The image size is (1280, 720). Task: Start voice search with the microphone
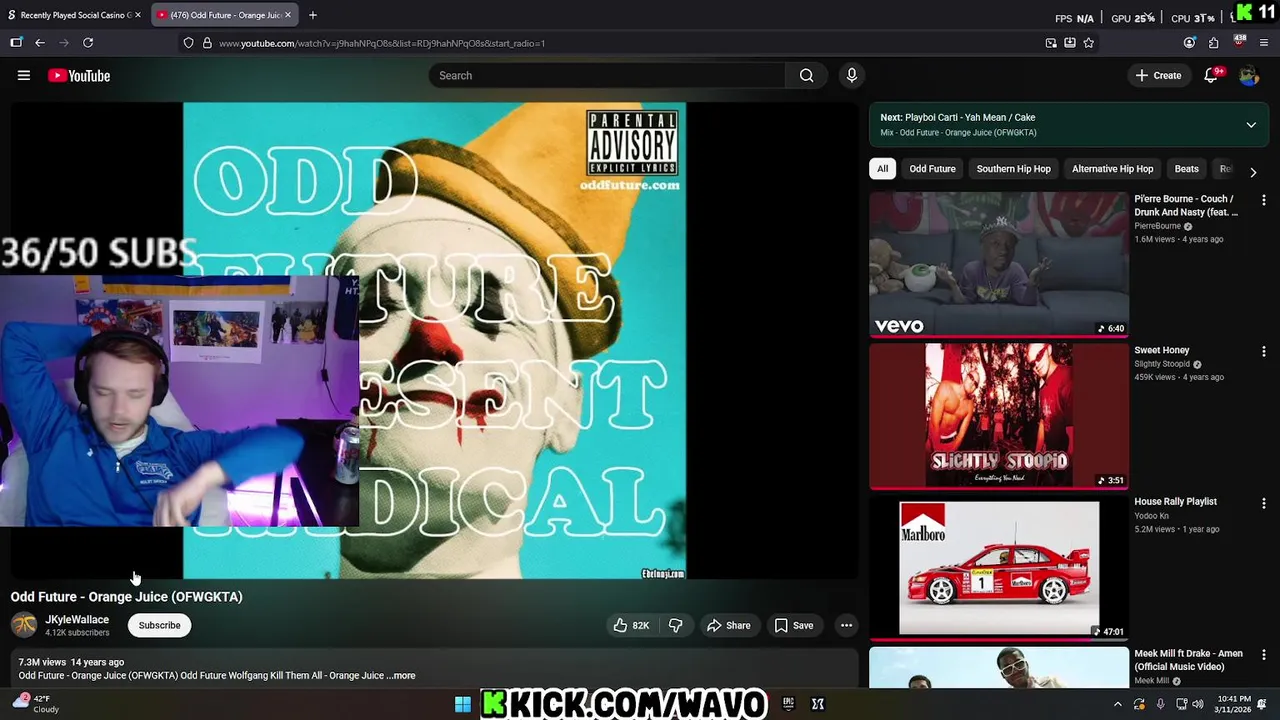coord(852,75)
